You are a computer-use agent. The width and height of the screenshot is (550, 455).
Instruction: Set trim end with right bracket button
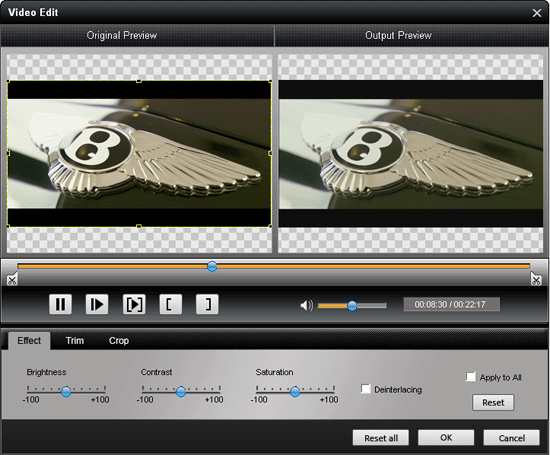(x=207, y=304)
